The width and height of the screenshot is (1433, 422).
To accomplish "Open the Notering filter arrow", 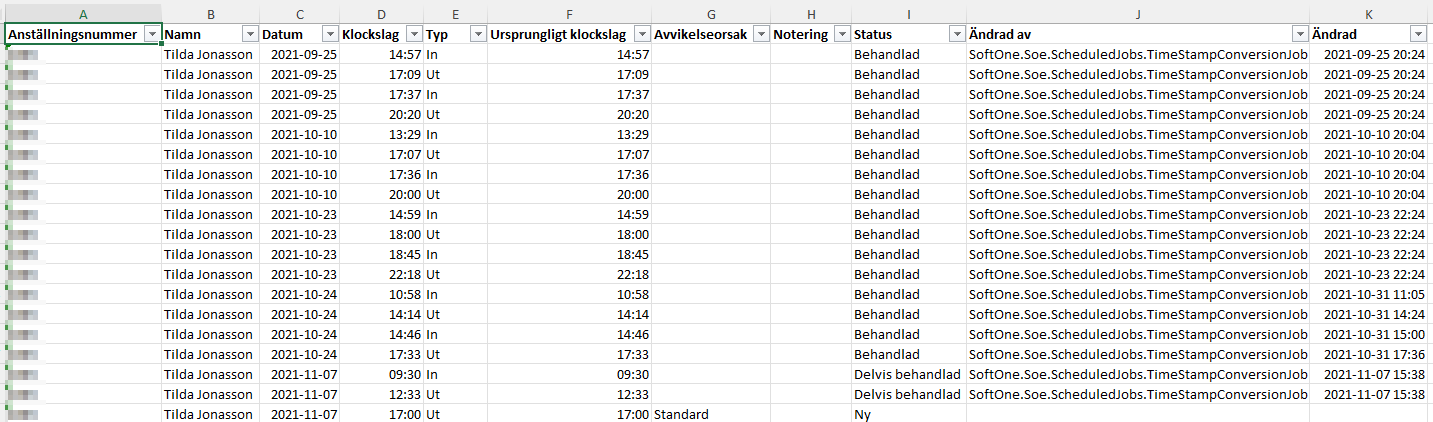I will point(841,35).
